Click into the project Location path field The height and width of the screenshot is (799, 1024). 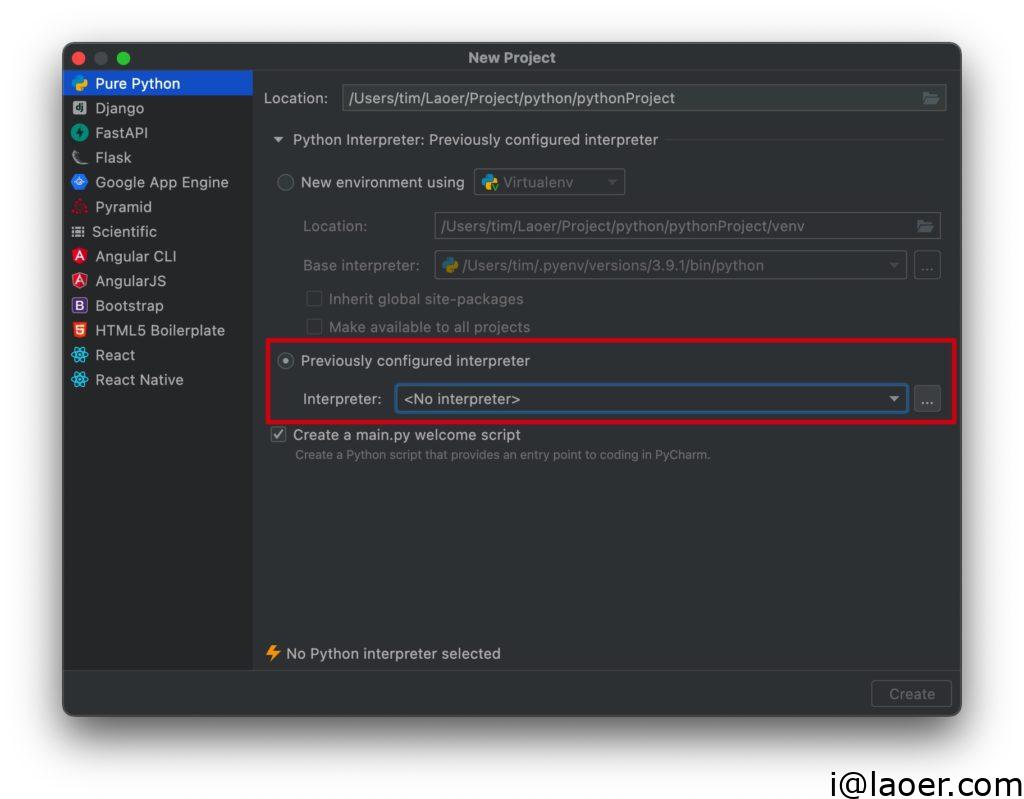pos(630,98)
